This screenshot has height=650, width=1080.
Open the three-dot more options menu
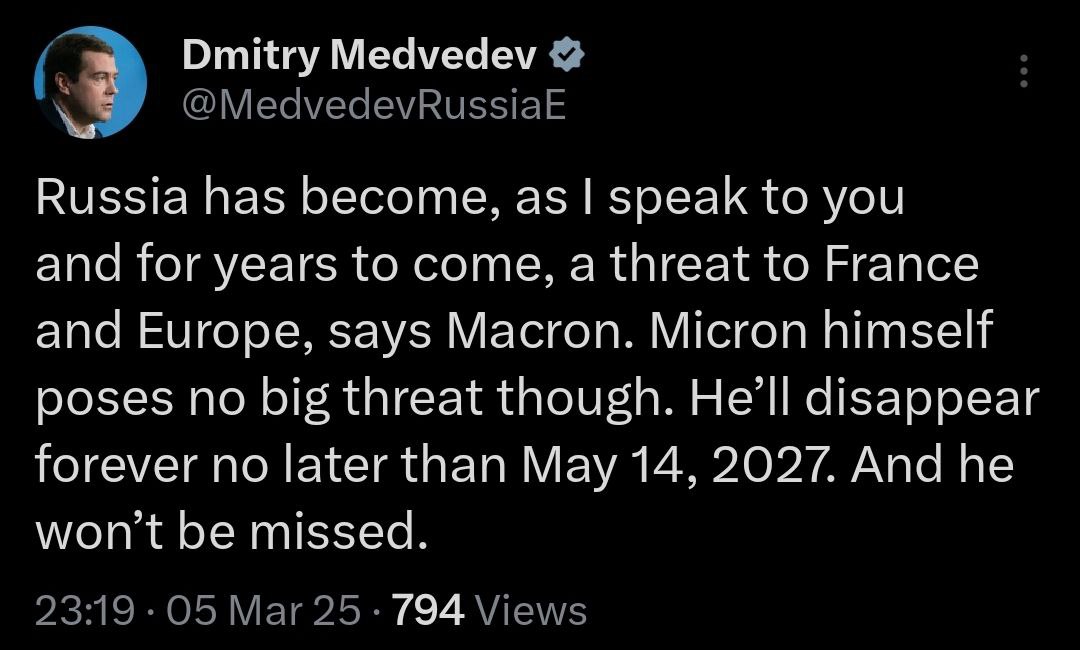[1022, 71]
